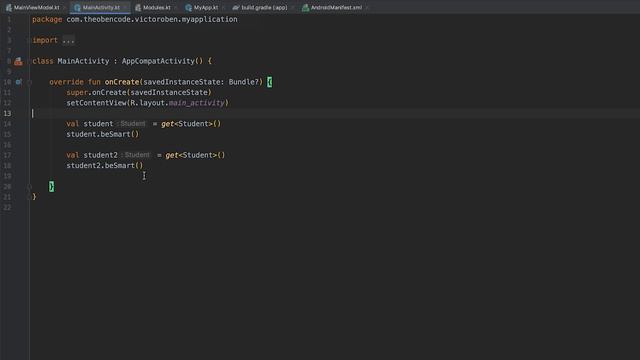Click line number 13 in the gutter

pos(7,113)
